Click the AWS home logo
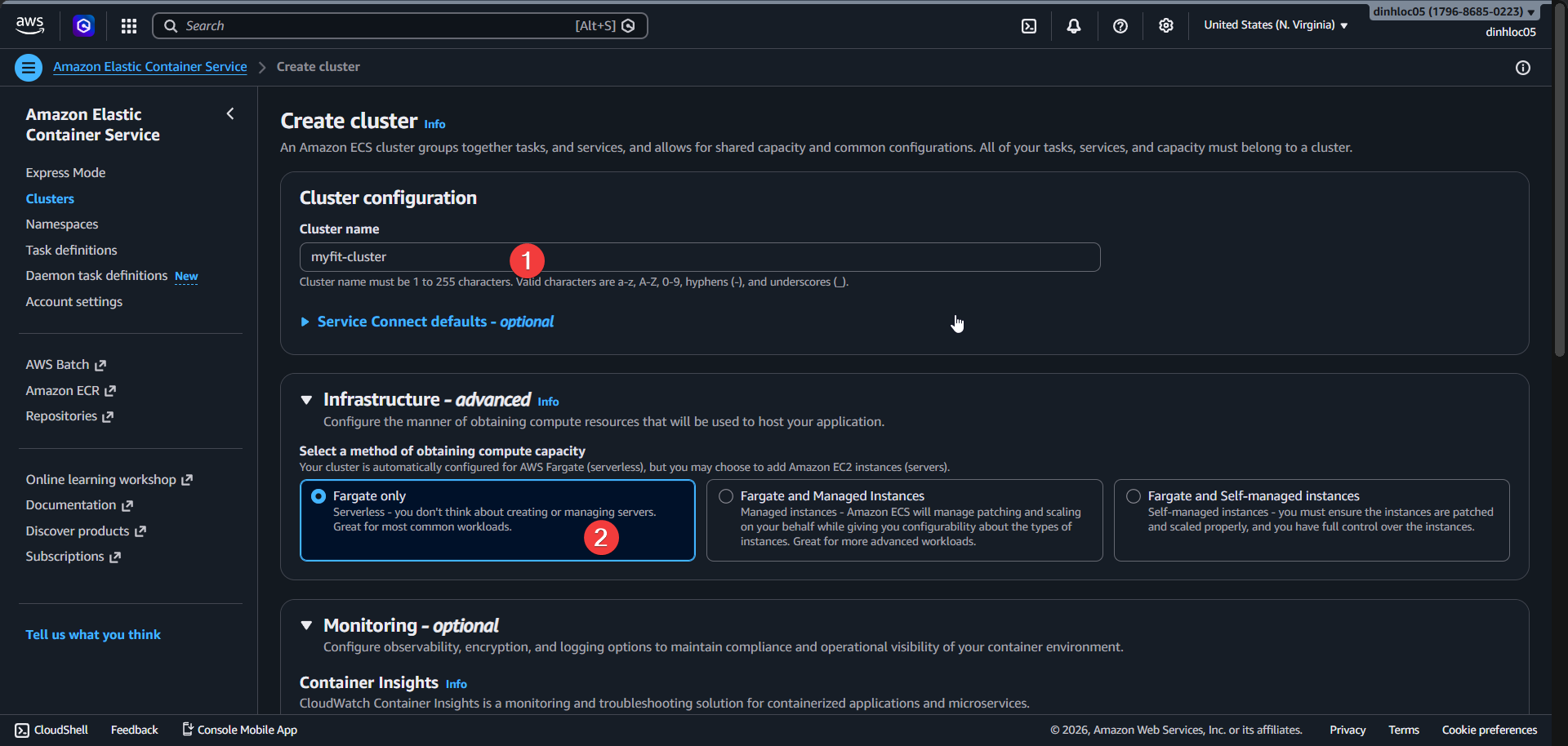1568x746 pixels. [29, 24]
